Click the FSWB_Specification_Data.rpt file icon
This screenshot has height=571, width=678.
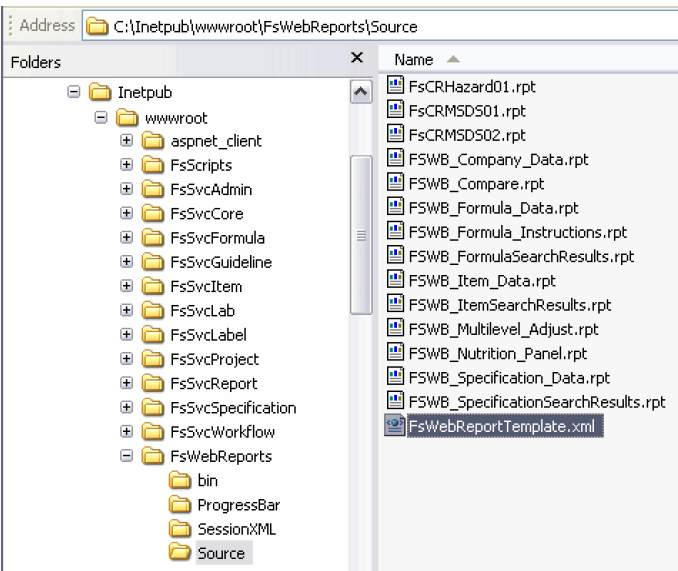point(395,376)
